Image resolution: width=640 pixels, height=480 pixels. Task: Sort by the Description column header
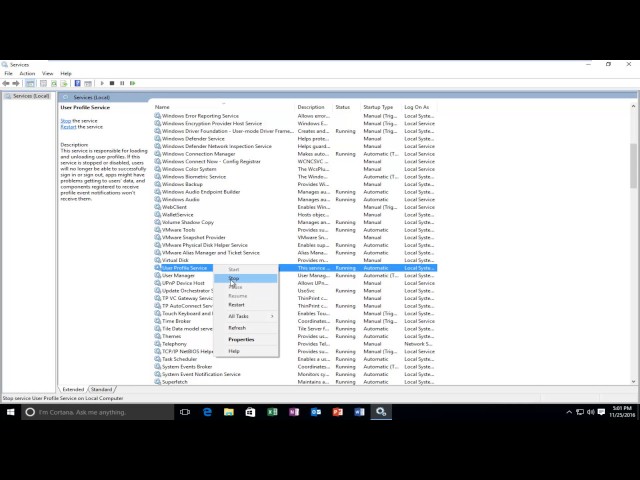point(313,107)
